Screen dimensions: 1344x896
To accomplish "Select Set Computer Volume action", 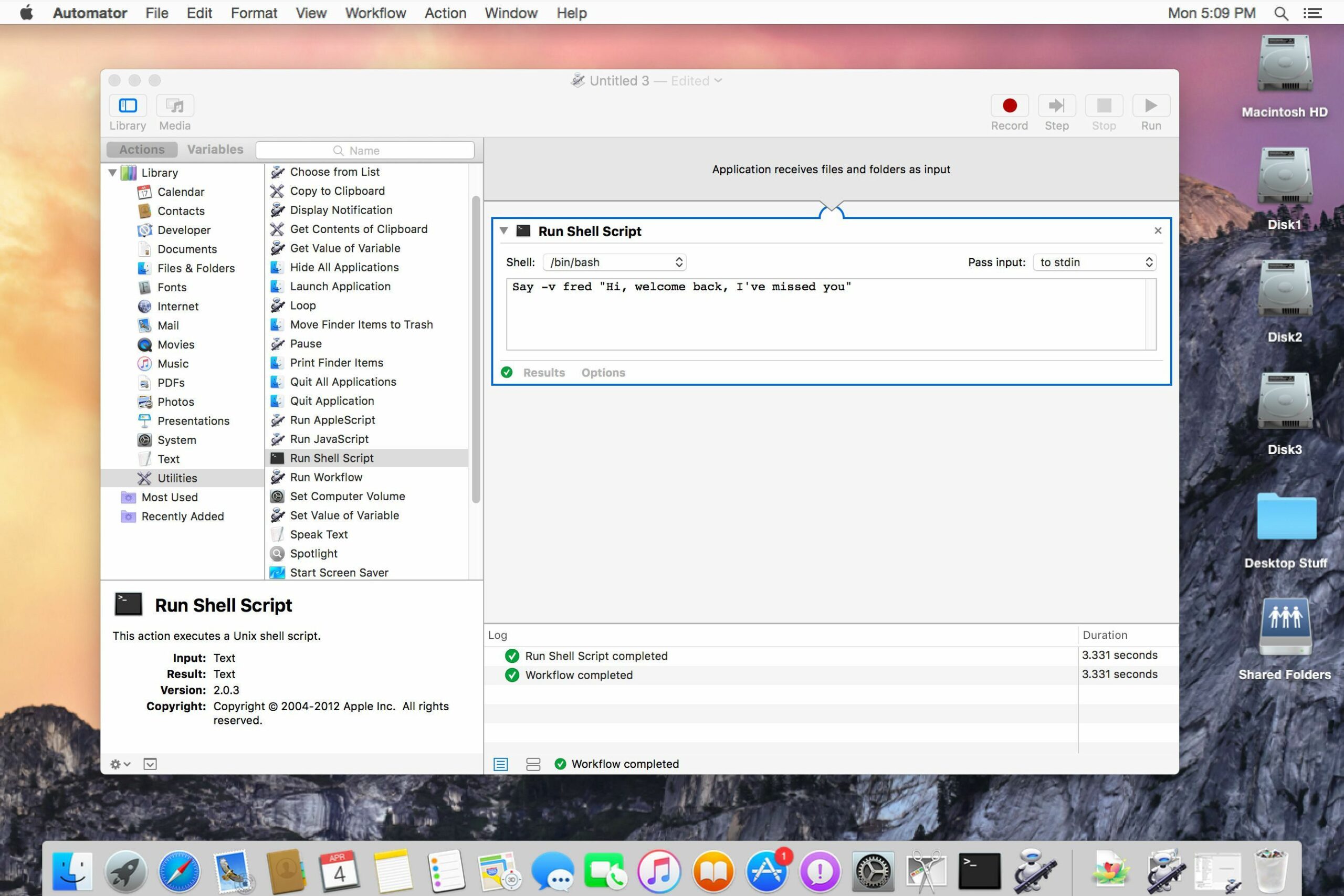I will (x=348, y=497).
